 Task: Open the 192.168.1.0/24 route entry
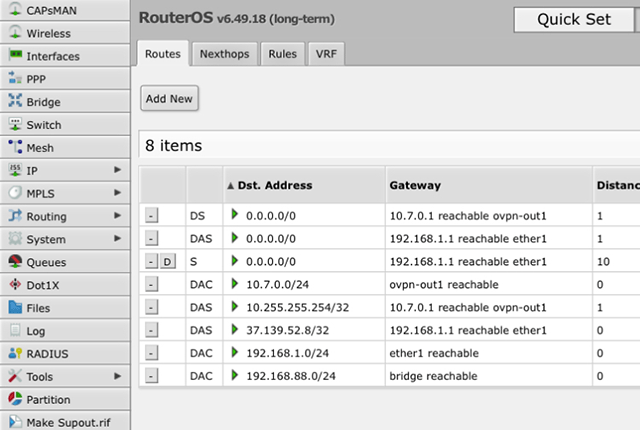point(287,353)
